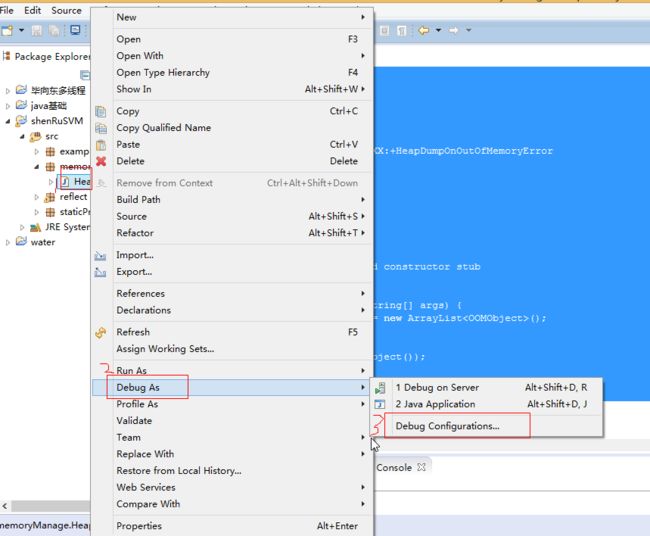
Task: Open the New submenu
Action: tap(233, 17)
